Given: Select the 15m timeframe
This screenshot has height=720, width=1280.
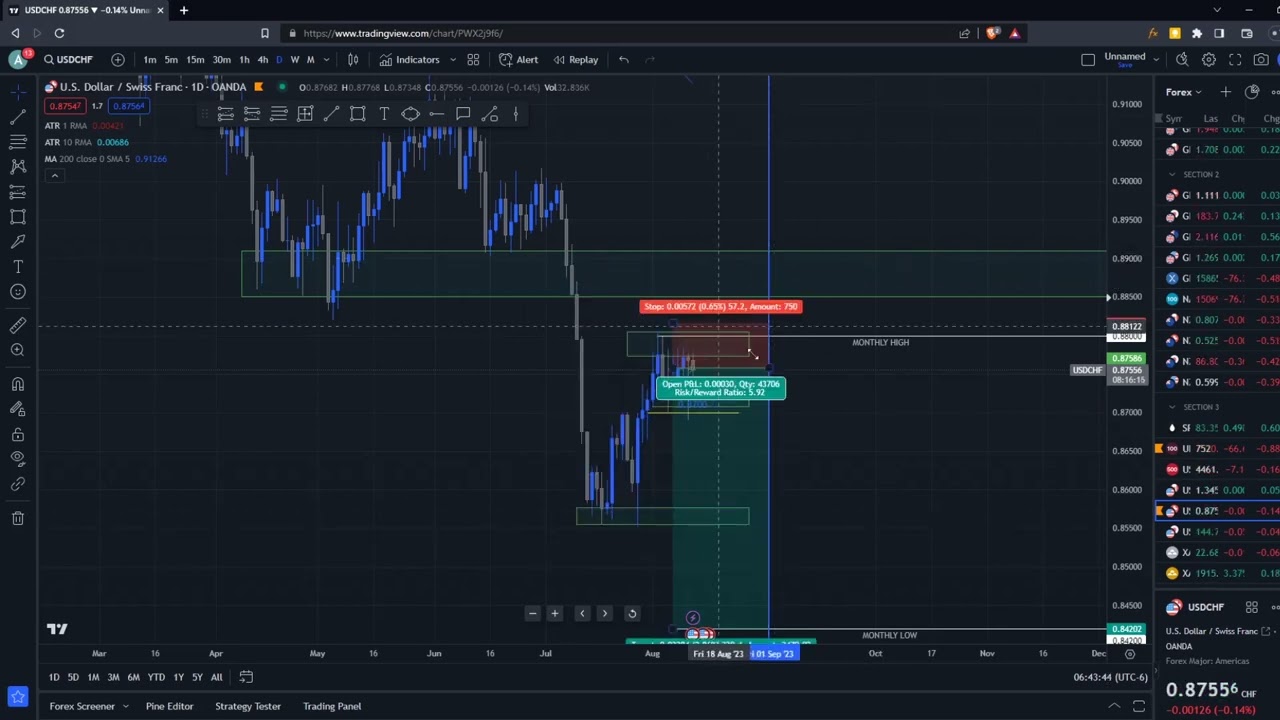Looking at the screenshot, I should (195, 60).
